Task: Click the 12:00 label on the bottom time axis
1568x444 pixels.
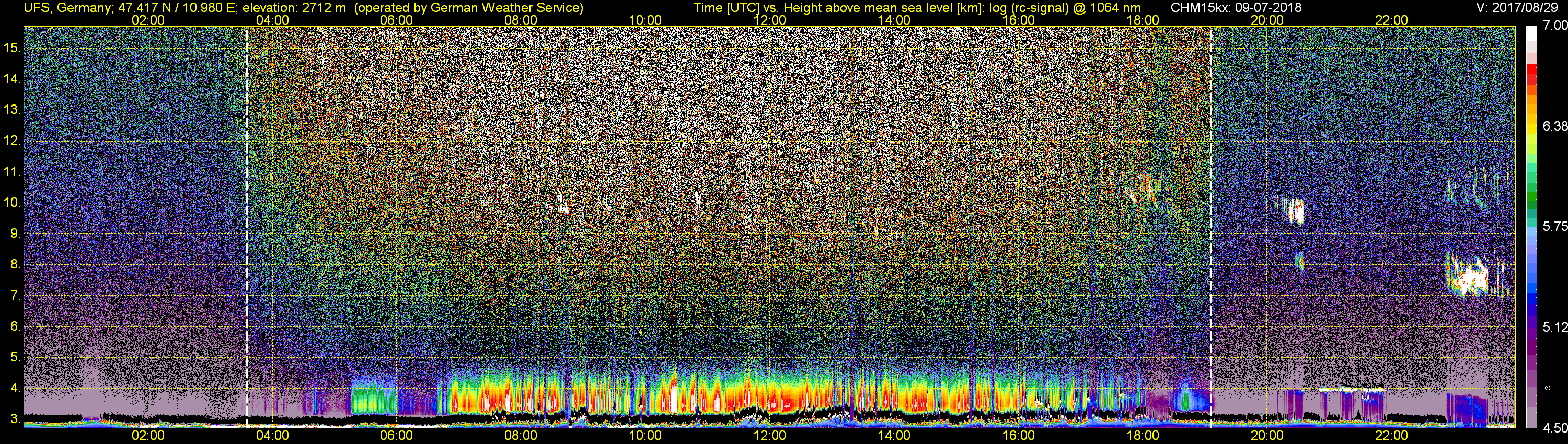Action: 769,436
